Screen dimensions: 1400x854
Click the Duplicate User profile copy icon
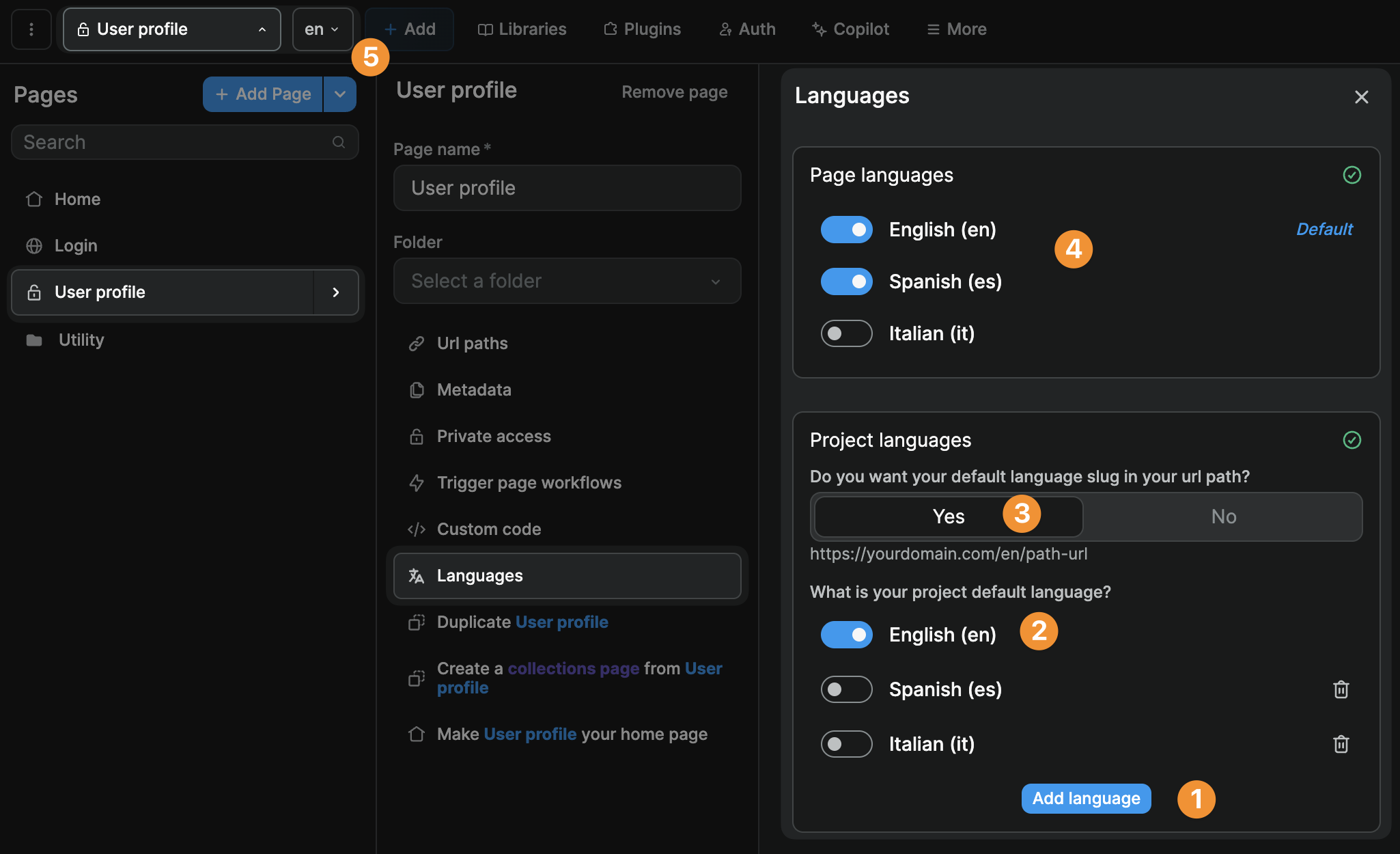(417, 622)
